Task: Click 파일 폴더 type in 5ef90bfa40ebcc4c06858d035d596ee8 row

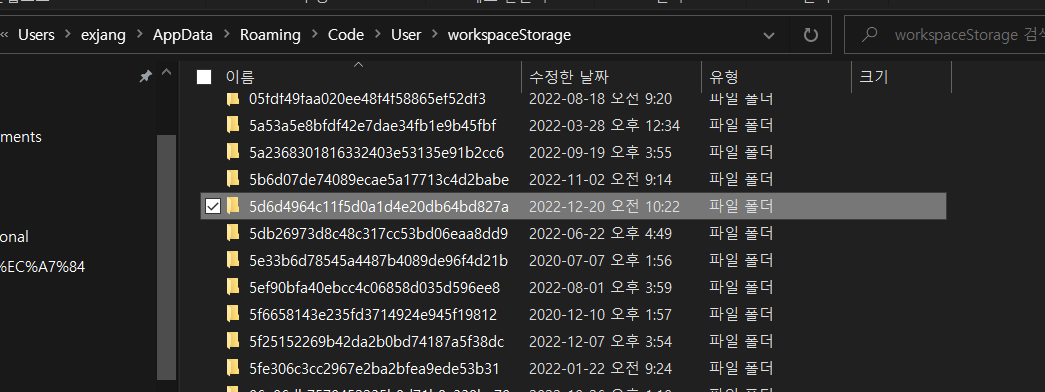Action: click(x=741, y=287)
